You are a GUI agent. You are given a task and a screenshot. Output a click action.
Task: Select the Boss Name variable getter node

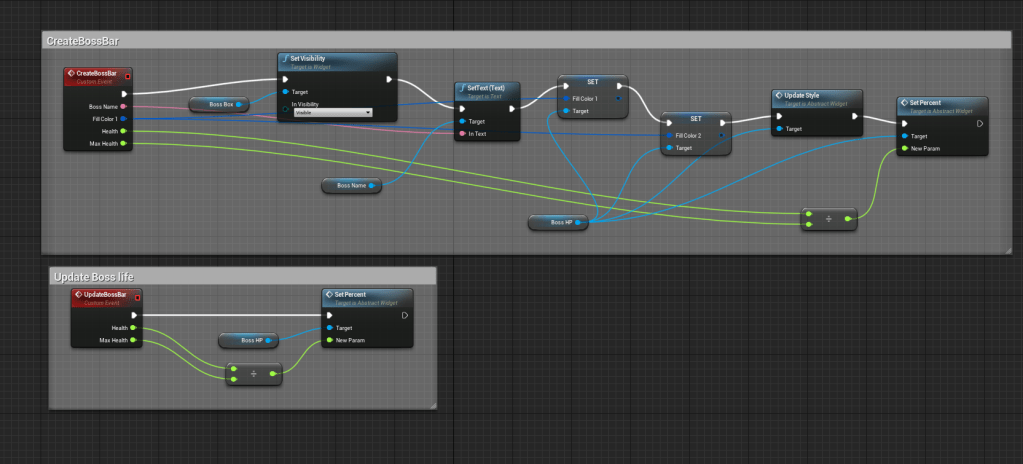(x=351, y=185)
